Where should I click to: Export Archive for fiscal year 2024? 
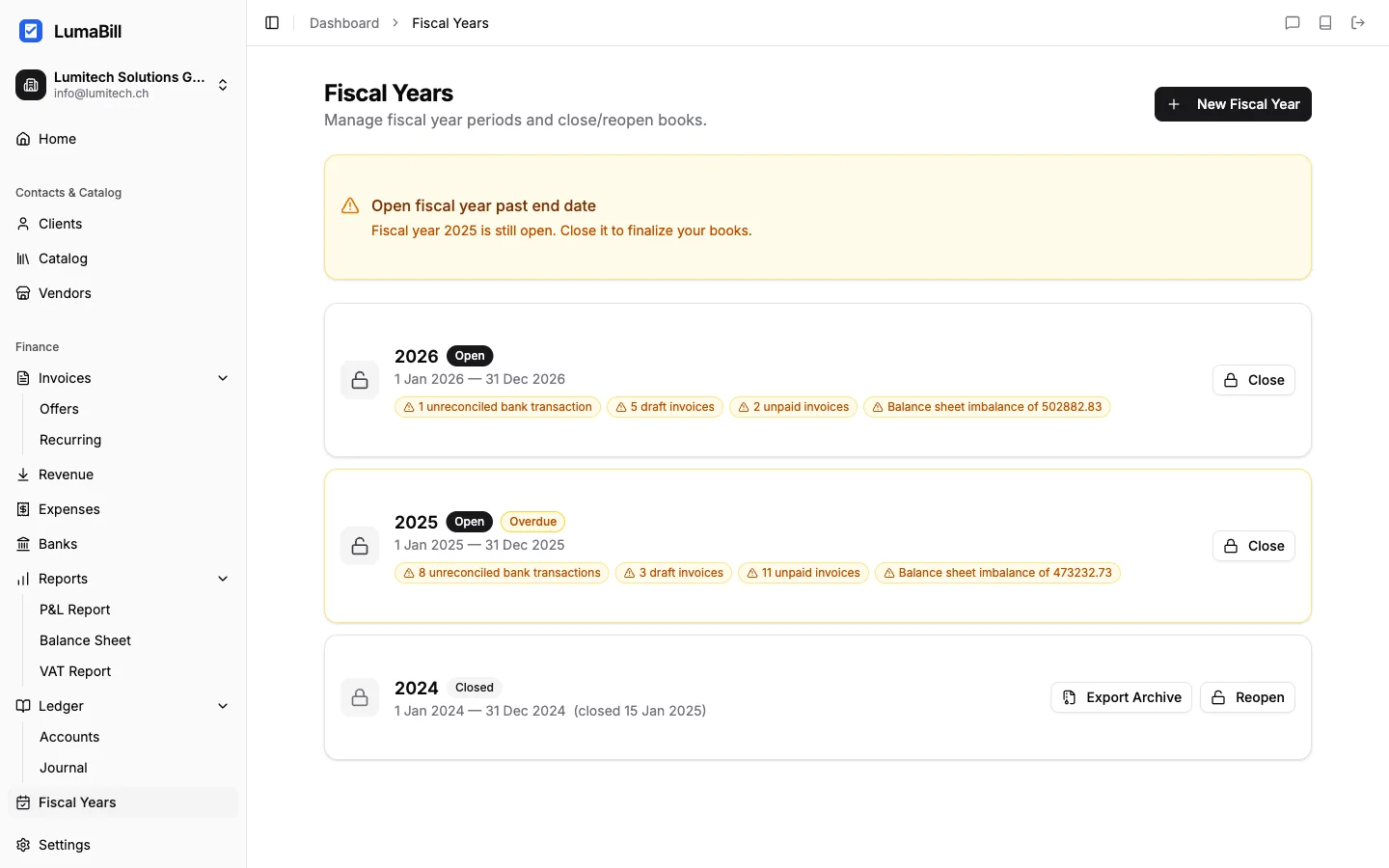(1121, 697)
